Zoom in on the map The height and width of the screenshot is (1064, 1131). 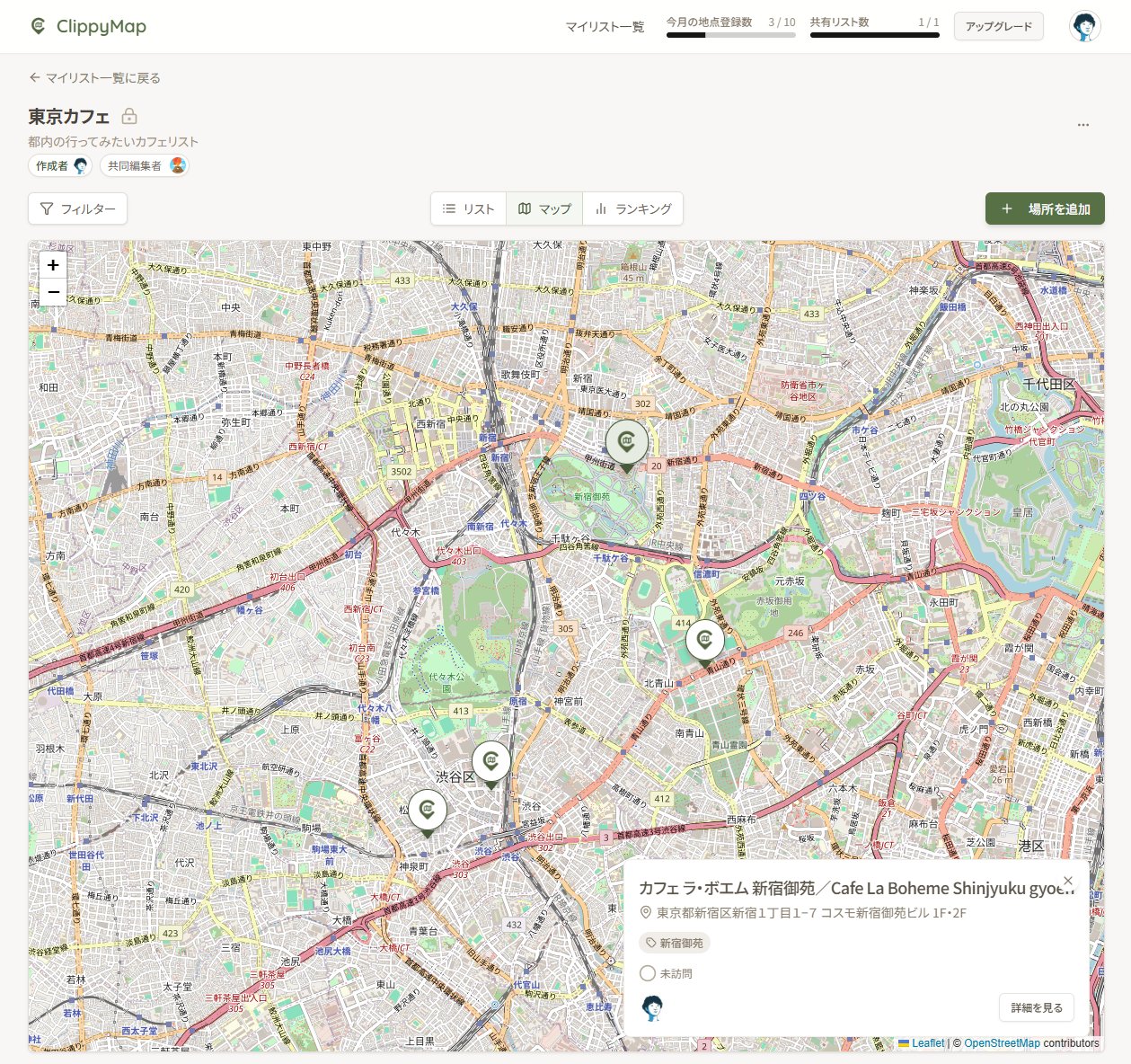(x=53, y=265)
